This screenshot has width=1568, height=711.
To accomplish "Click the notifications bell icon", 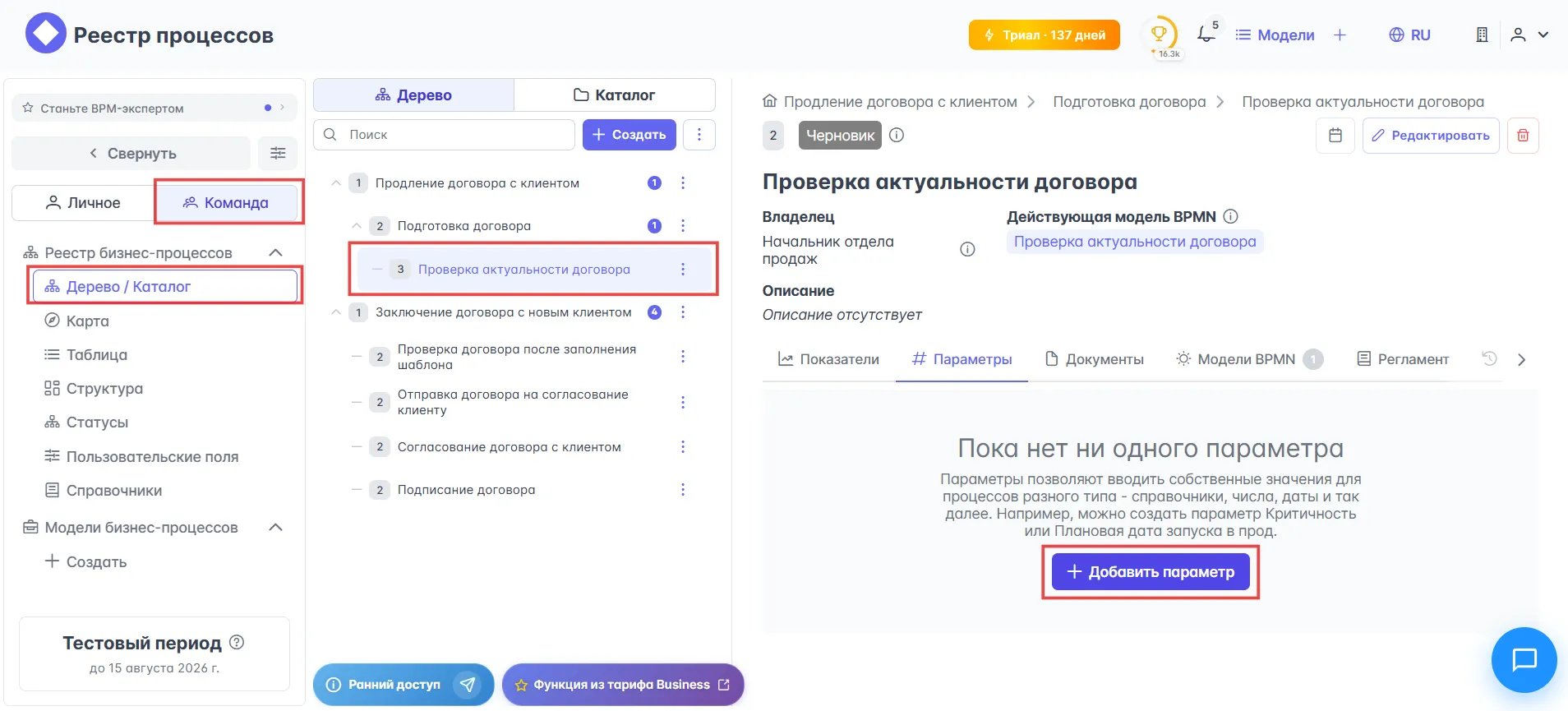I will (1206, 35).
